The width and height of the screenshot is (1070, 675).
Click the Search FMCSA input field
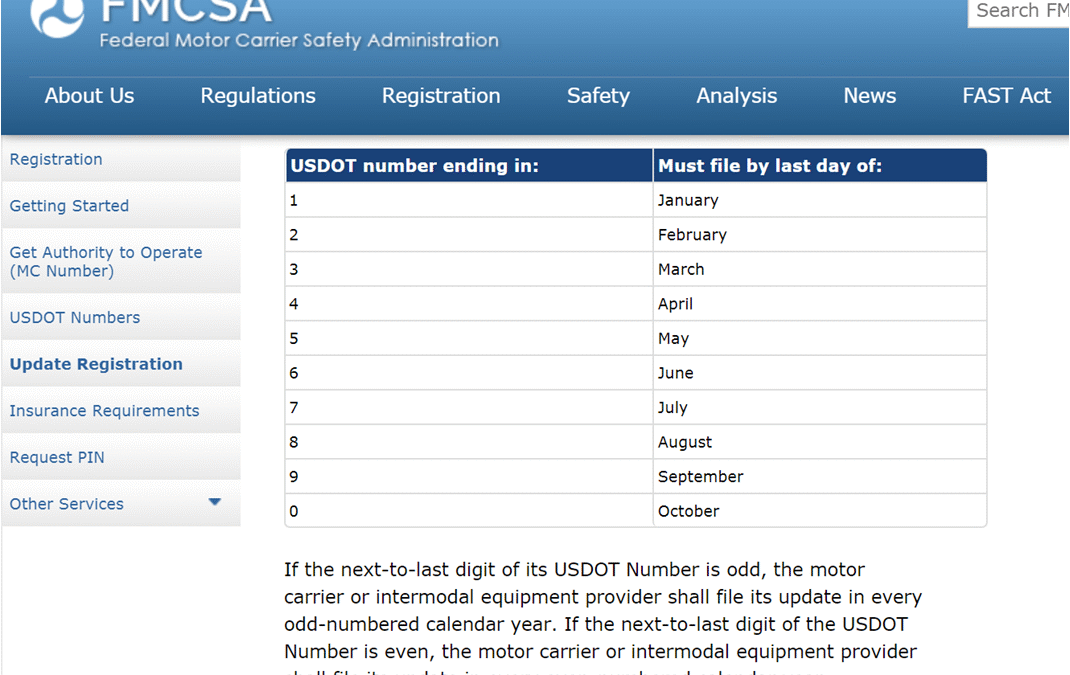pos(1018,11)
